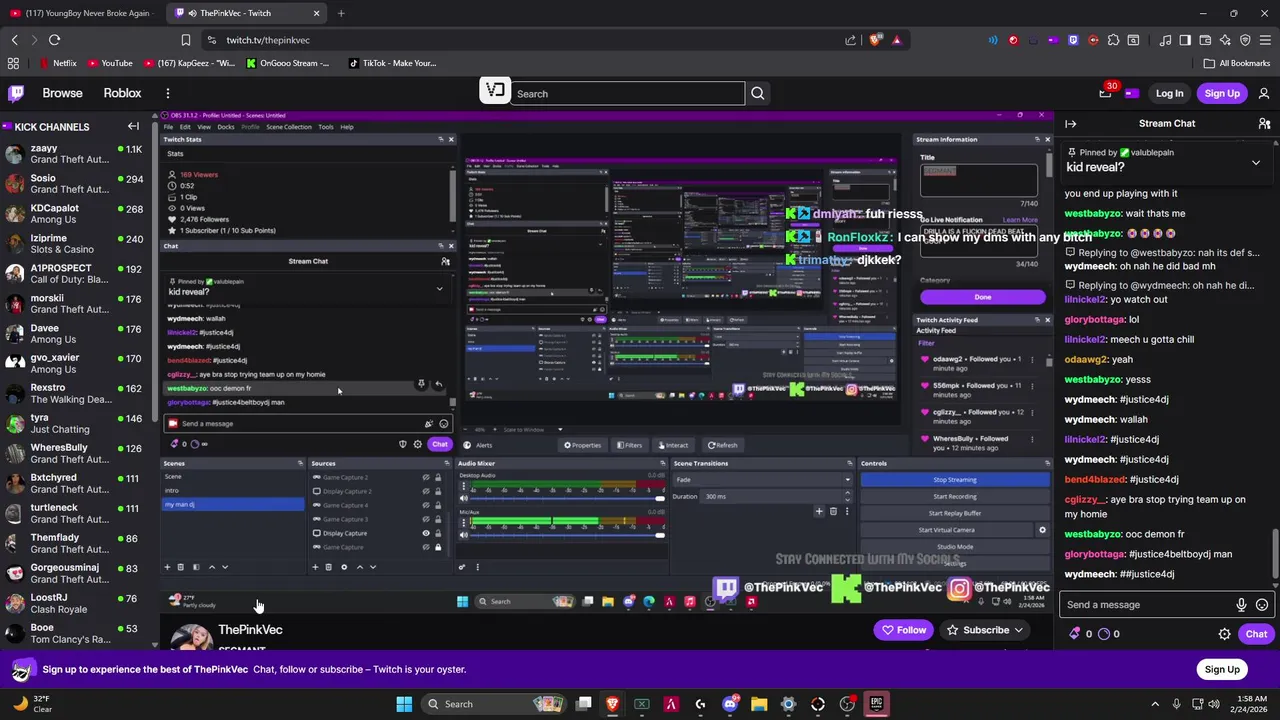Open the All Bookmarks folder
The image size is (1280, 720).
pos(1237,63)
